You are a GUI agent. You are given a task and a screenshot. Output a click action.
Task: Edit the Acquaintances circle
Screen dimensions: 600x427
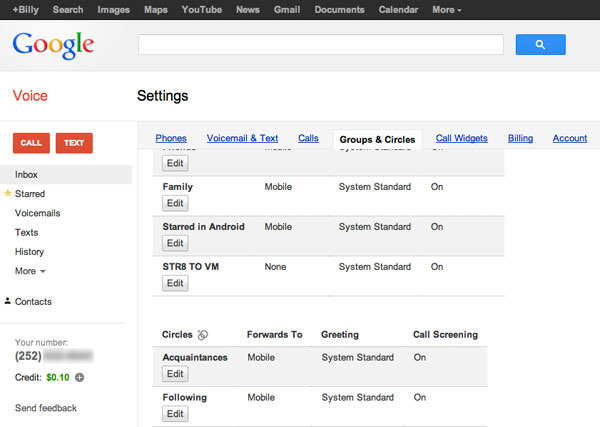(175, 374)
